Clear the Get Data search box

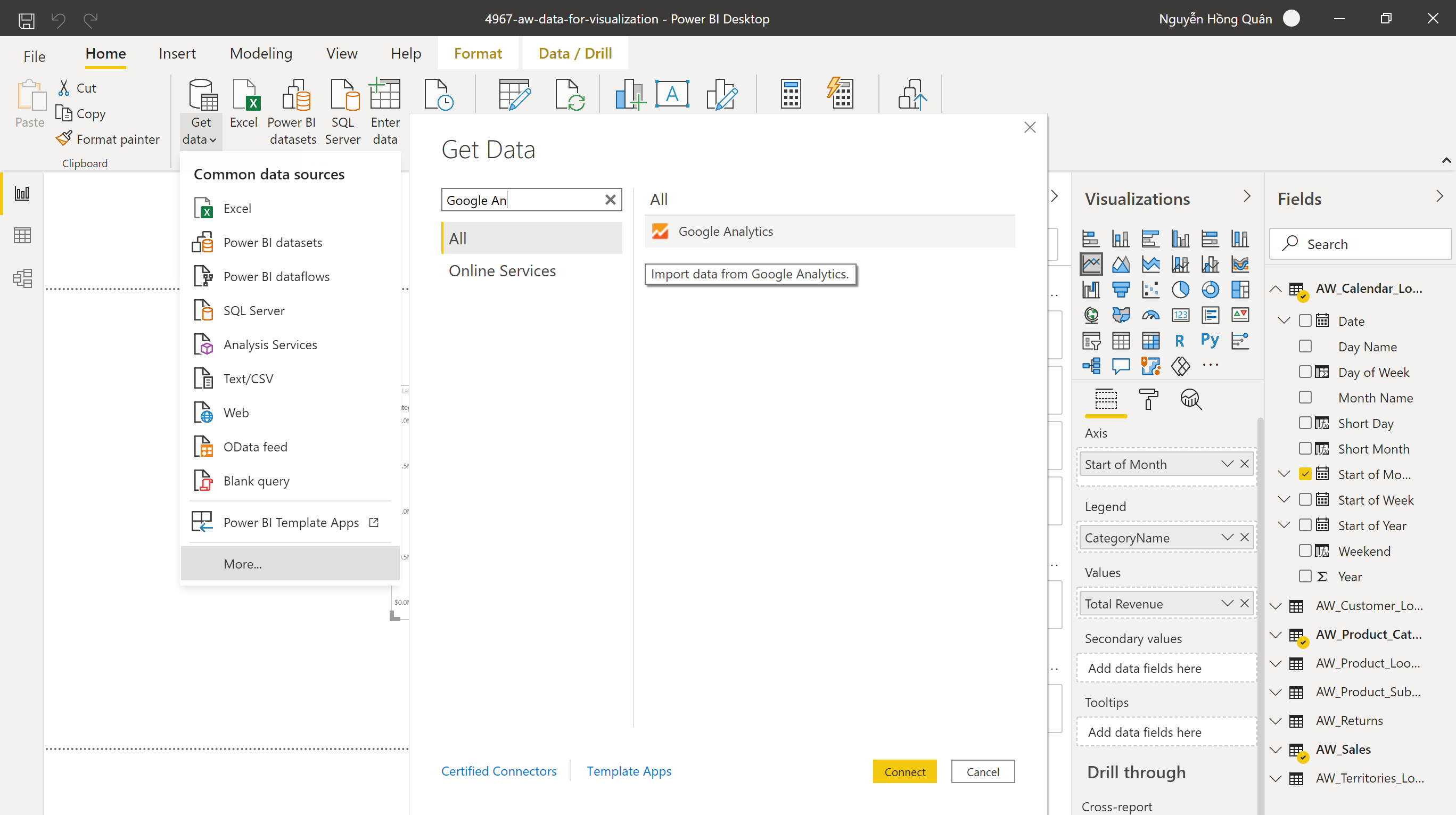610,200
